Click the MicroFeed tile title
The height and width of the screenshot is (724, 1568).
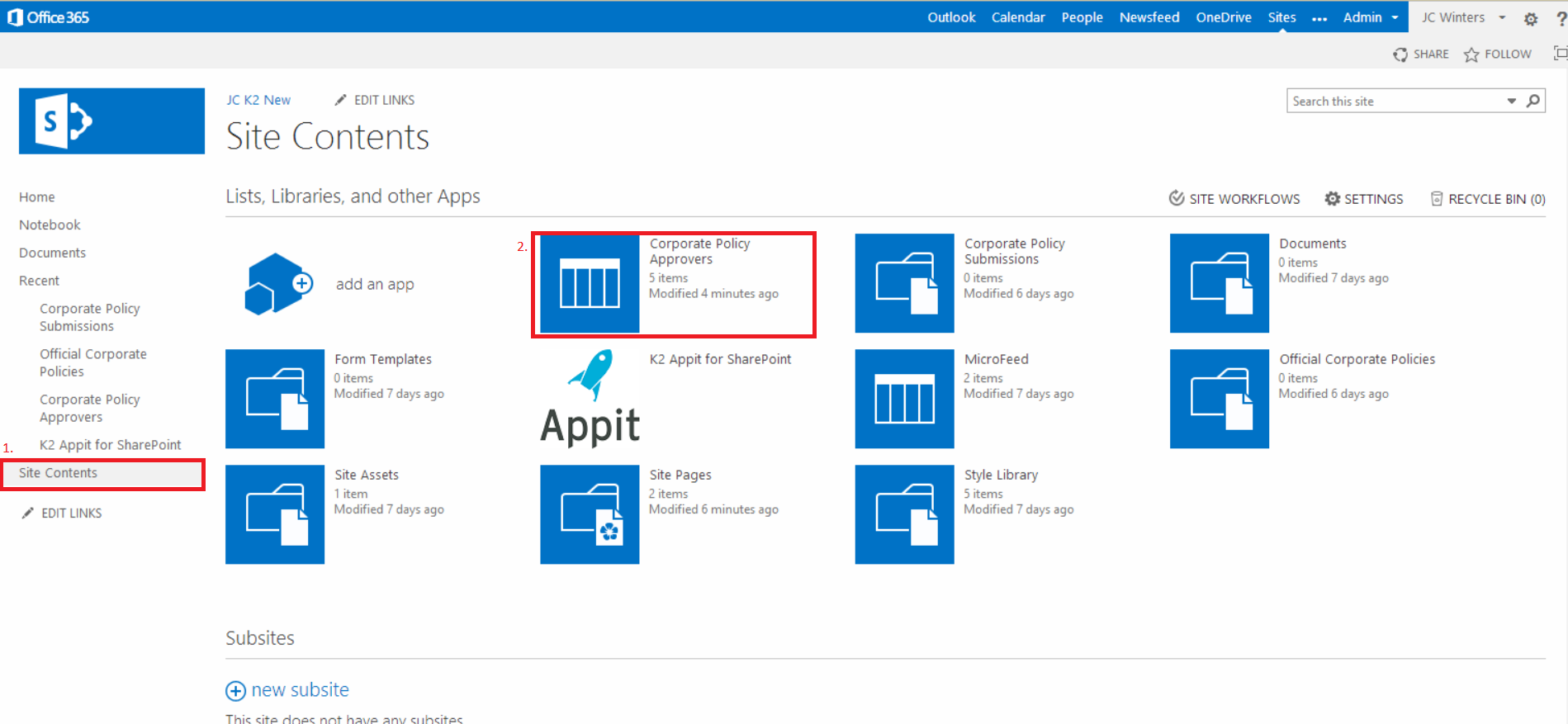(x=996, y=359)
